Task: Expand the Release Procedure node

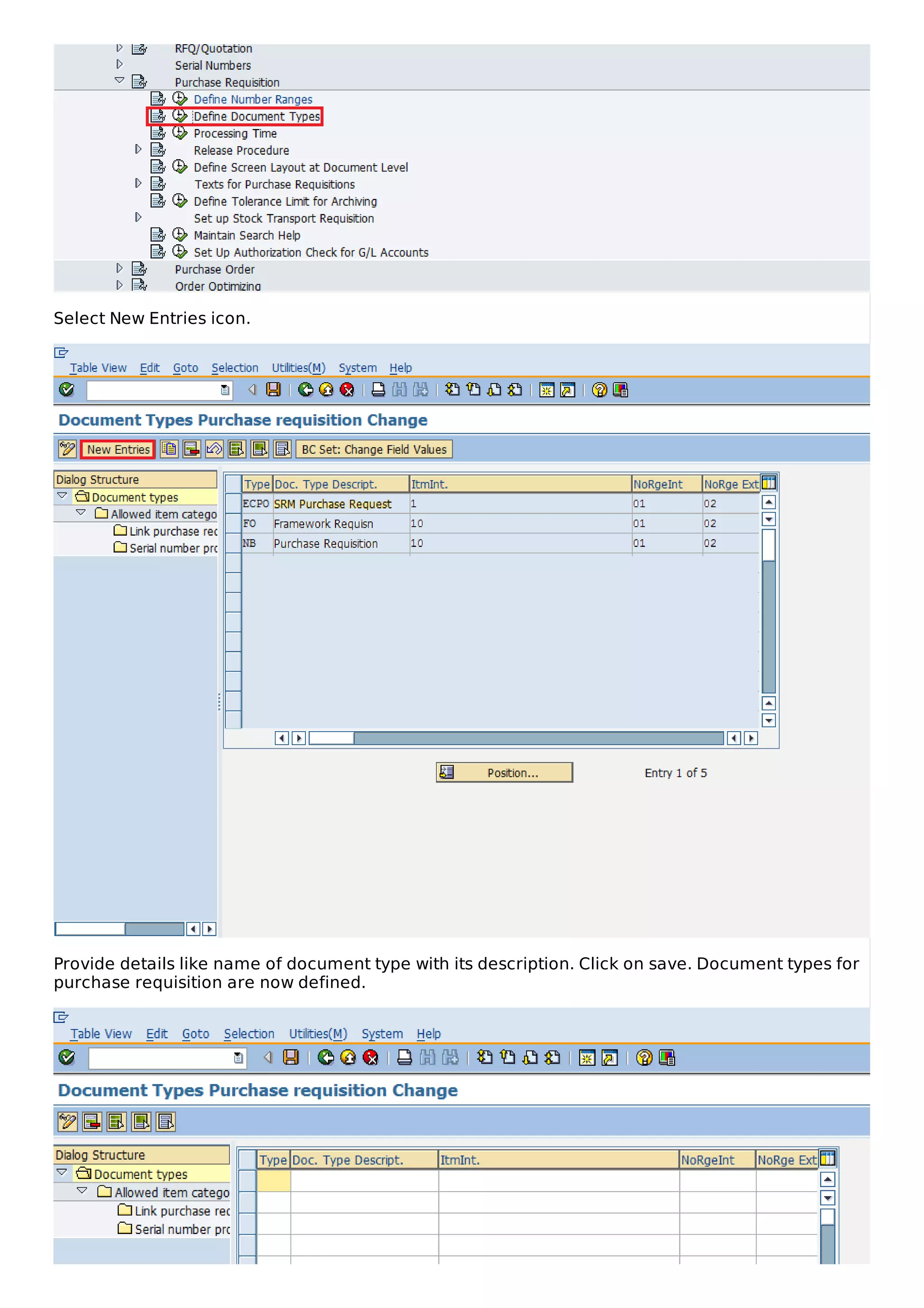Action: [x=138, y=149]
